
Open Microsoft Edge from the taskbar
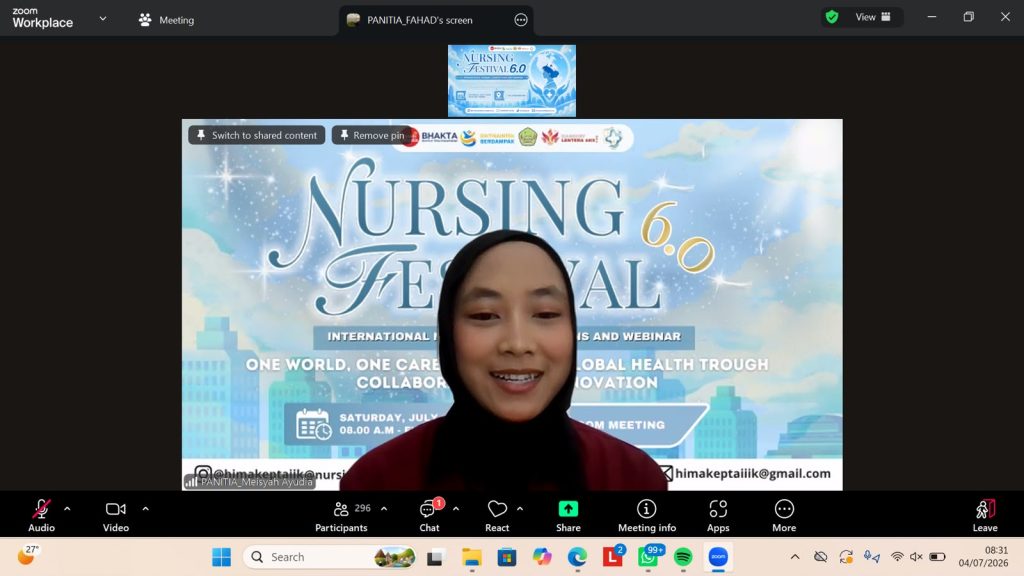click(x=577, y=557)
